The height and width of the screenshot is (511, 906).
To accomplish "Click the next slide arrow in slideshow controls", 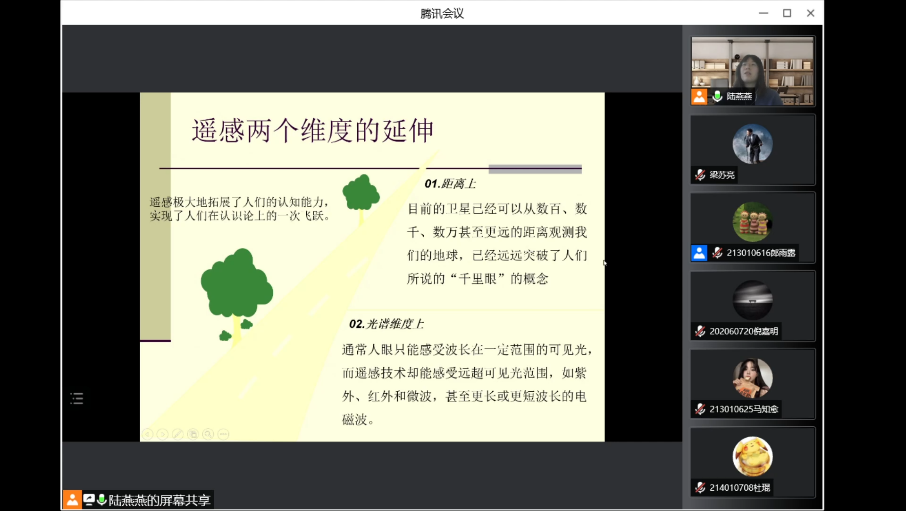I will coord(162,433).
